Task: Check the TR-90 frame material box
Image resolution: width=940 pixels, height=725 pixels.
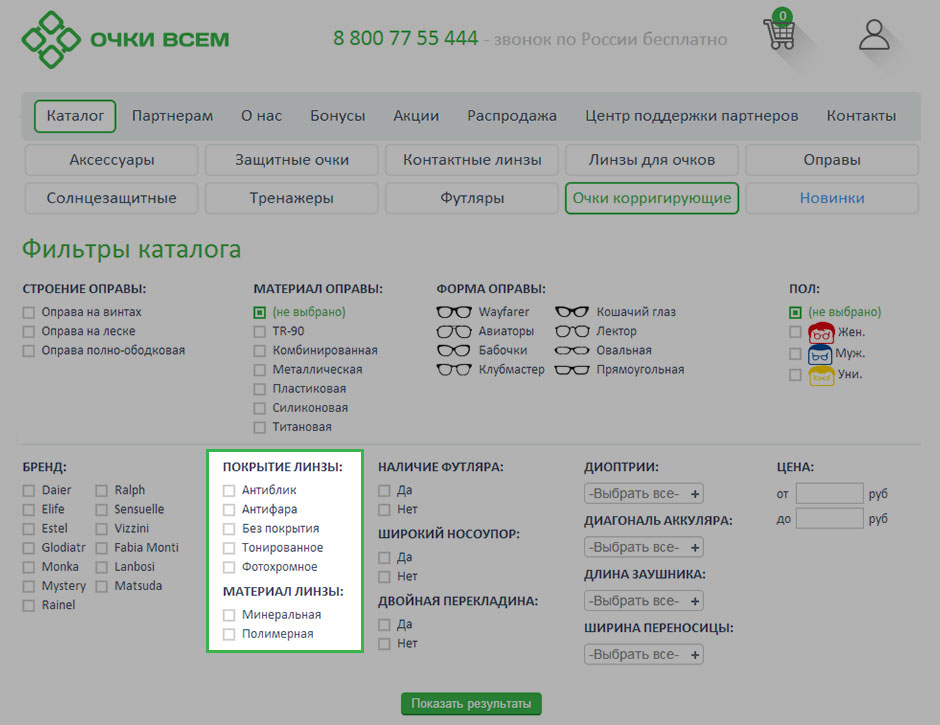Action: [260, 332]
